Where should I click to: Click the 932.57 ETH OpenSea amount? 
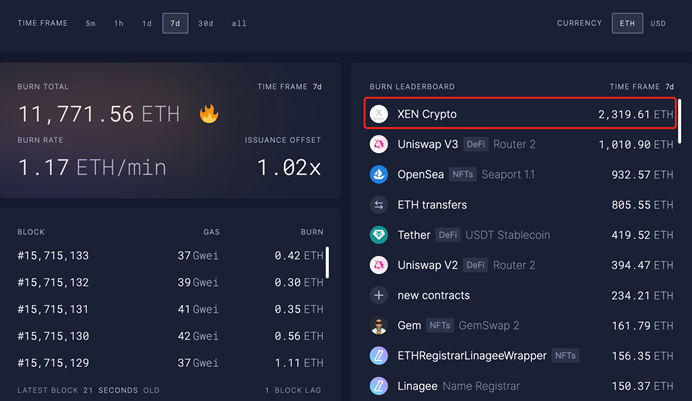coord(643,175)
